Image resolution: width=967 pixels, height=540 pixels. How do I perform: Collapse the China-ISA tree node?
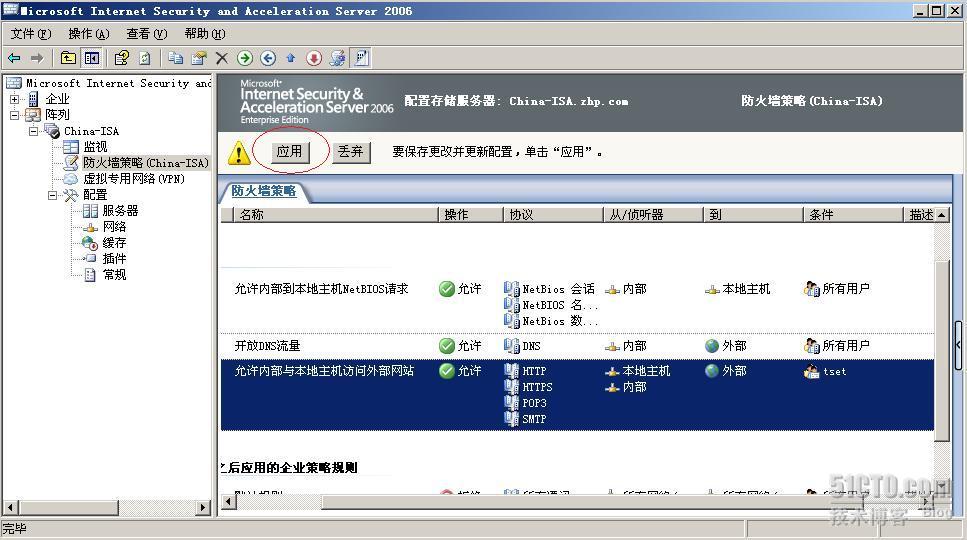(33, 131)
